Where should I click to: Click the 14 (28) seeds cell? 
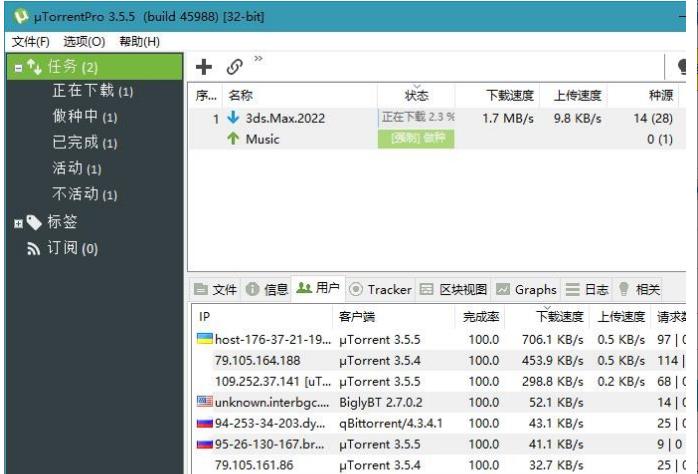tap(653, 118)
